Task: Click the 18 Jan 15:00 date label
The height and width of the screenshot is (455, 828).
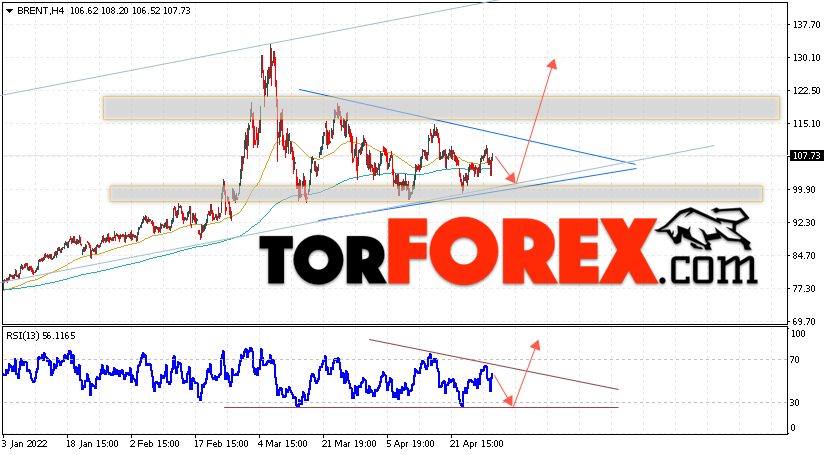Action: click(93, 444)
